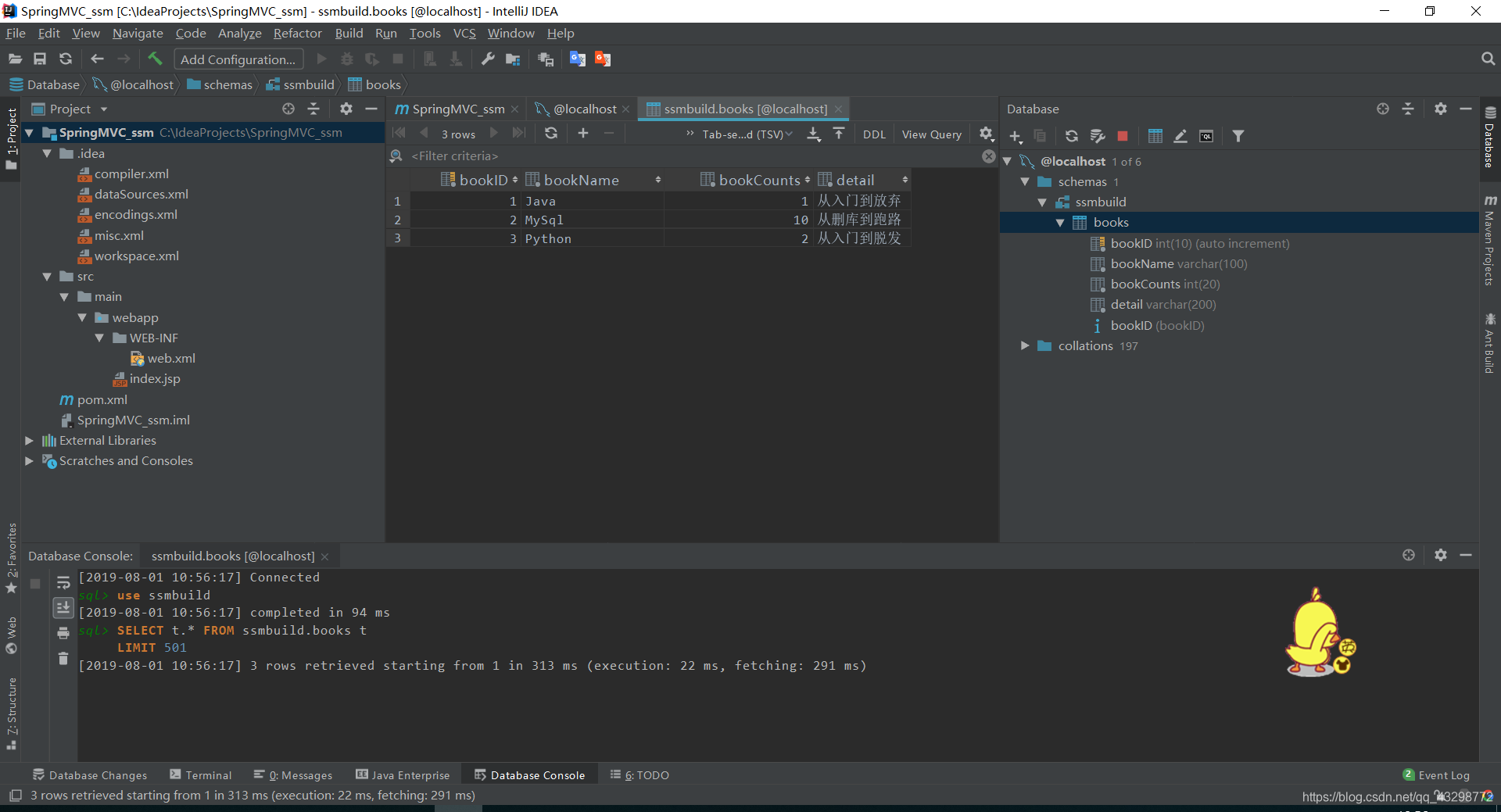Click the Search Everywhere magnifier icon
Viewport: 1501px width, 812px height.
point(1488,59)
